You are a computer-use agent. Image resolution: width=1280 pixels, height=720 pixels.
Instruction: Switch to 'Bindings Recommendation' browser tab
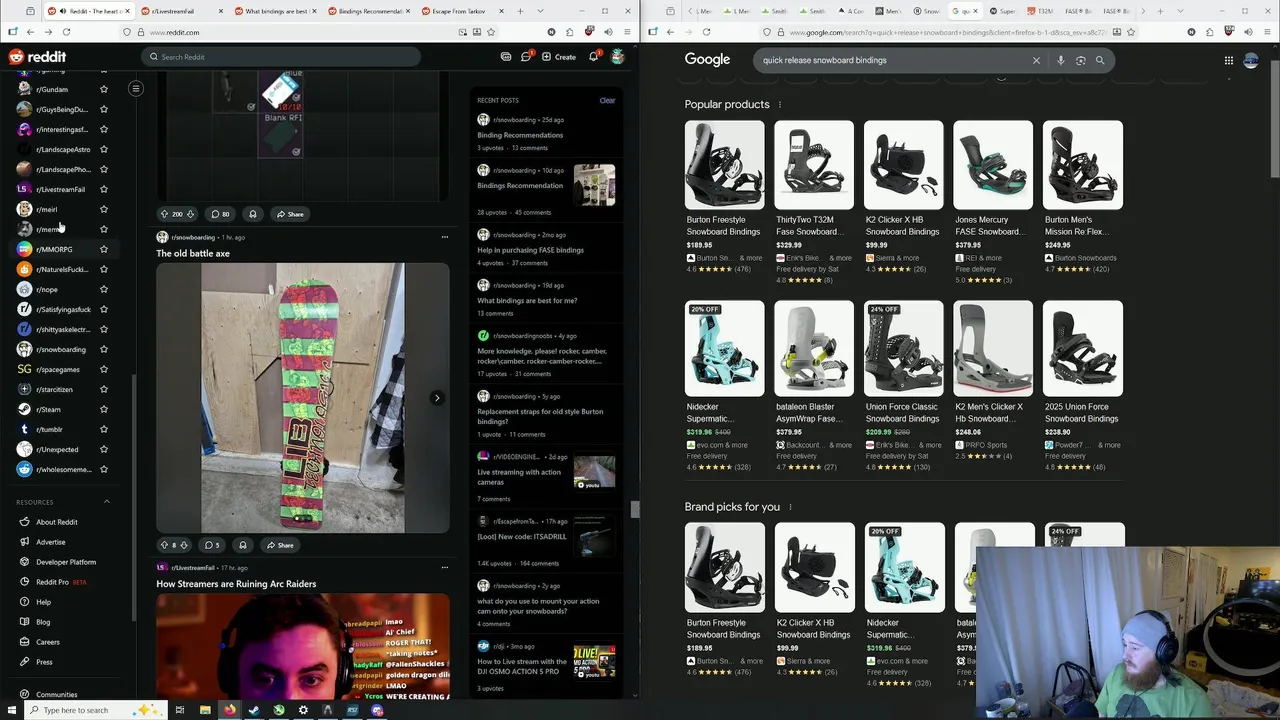click(x=370, y=11)
